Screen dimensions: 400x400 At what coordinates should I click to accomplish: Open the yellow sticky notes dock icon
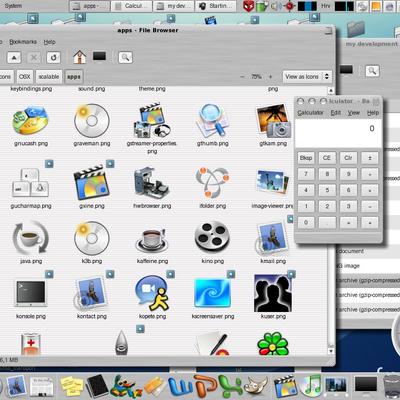tap(71, 387)
